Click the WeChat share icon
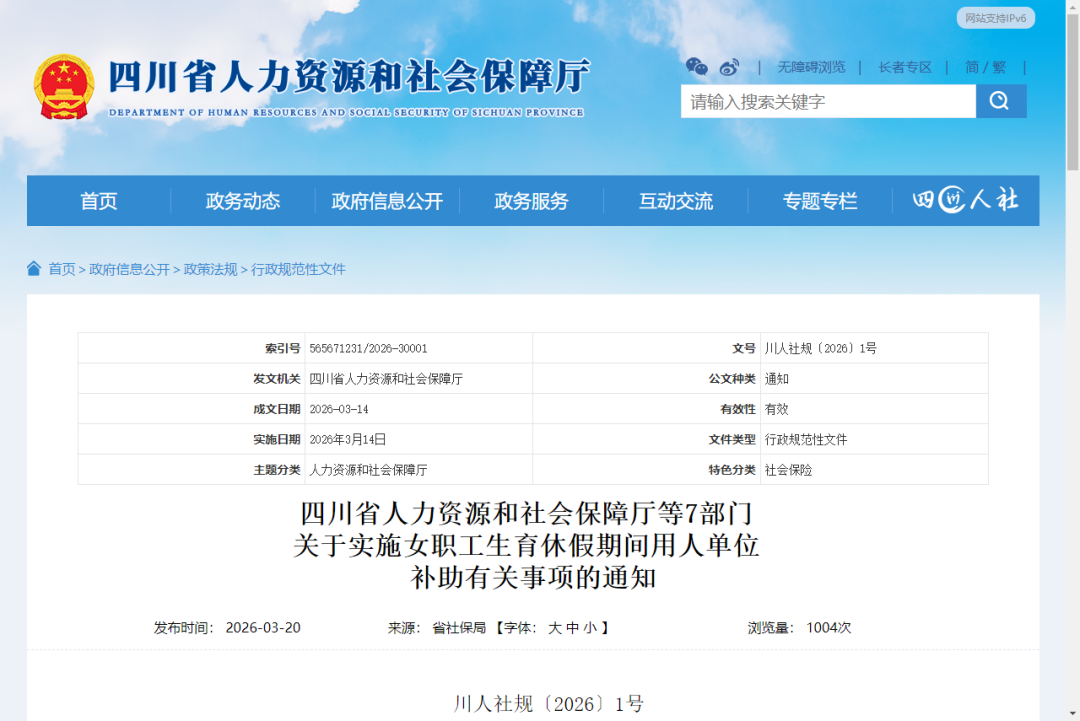The image size is (1080, 721). (x=697, y=66)
